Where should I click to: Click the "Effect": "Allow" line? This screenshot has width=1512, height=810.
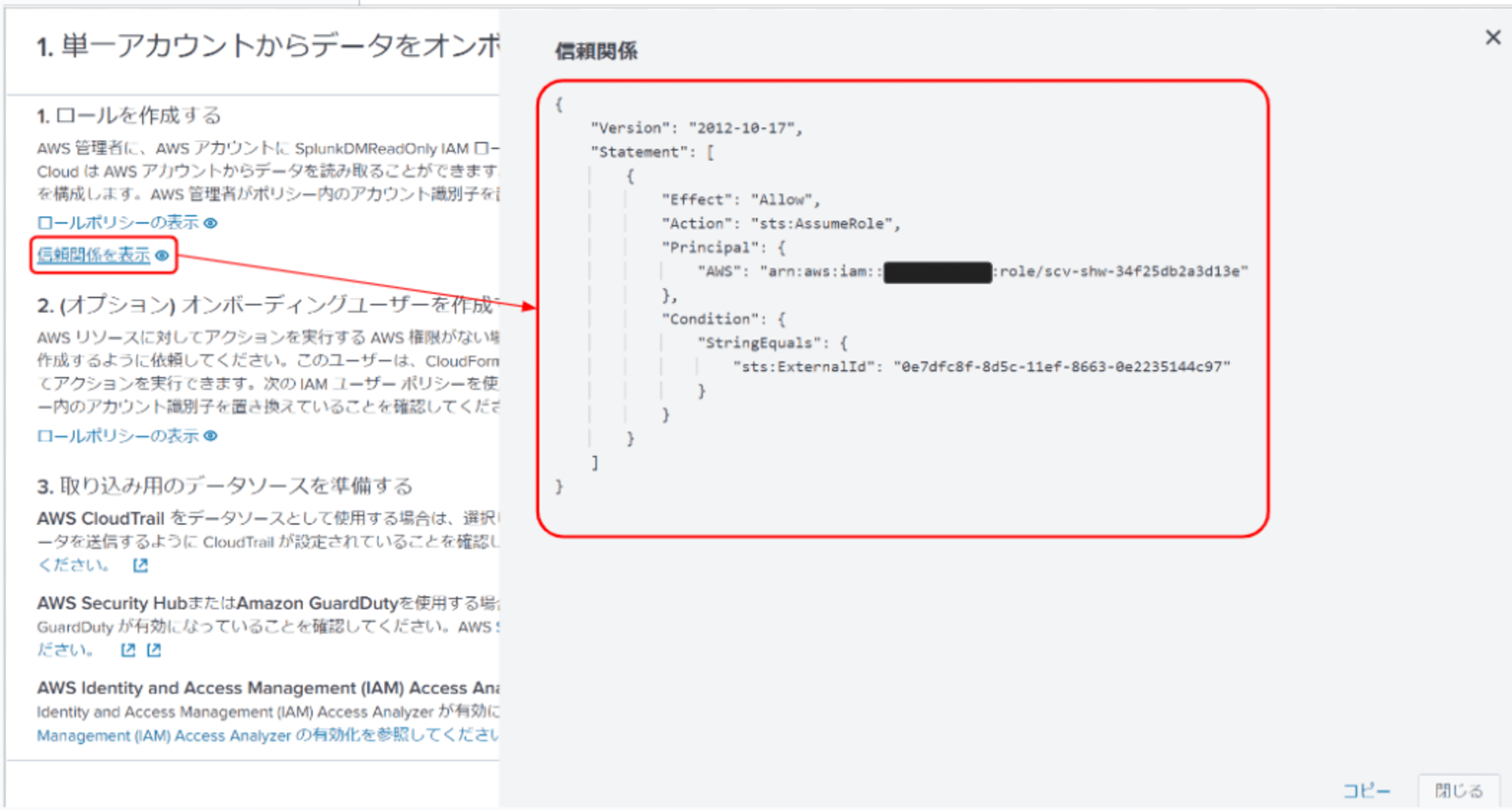tap(741, 199)
